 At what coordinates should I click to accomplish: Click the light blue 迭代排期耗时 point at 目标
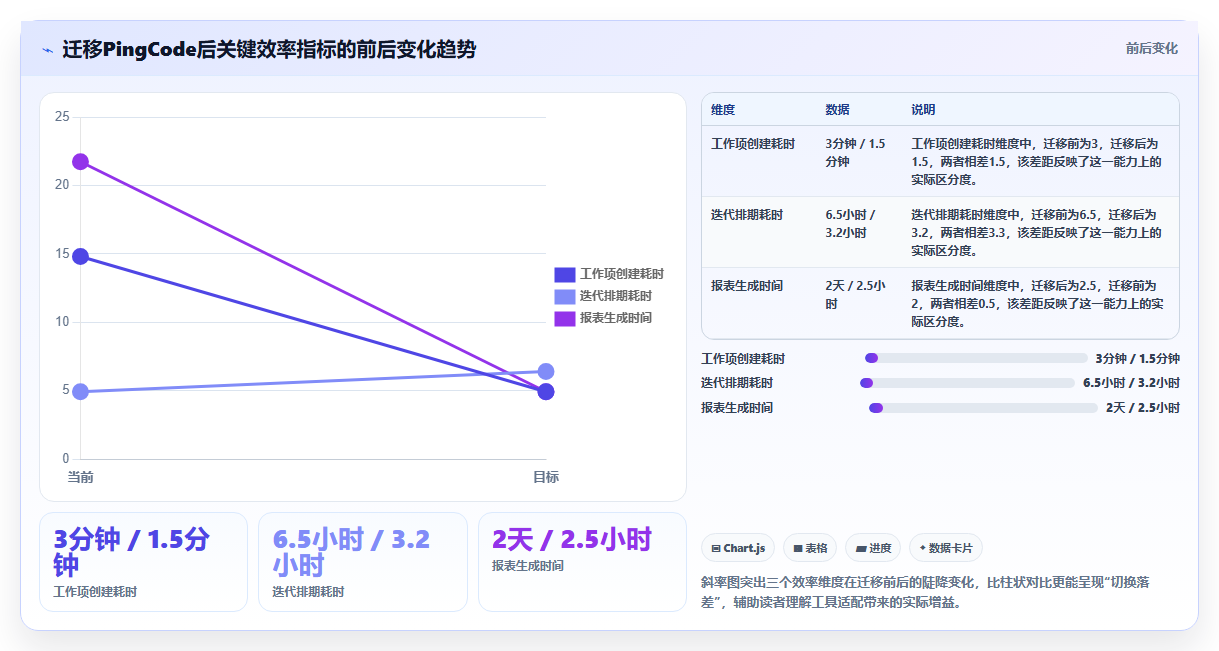point(546,371)
